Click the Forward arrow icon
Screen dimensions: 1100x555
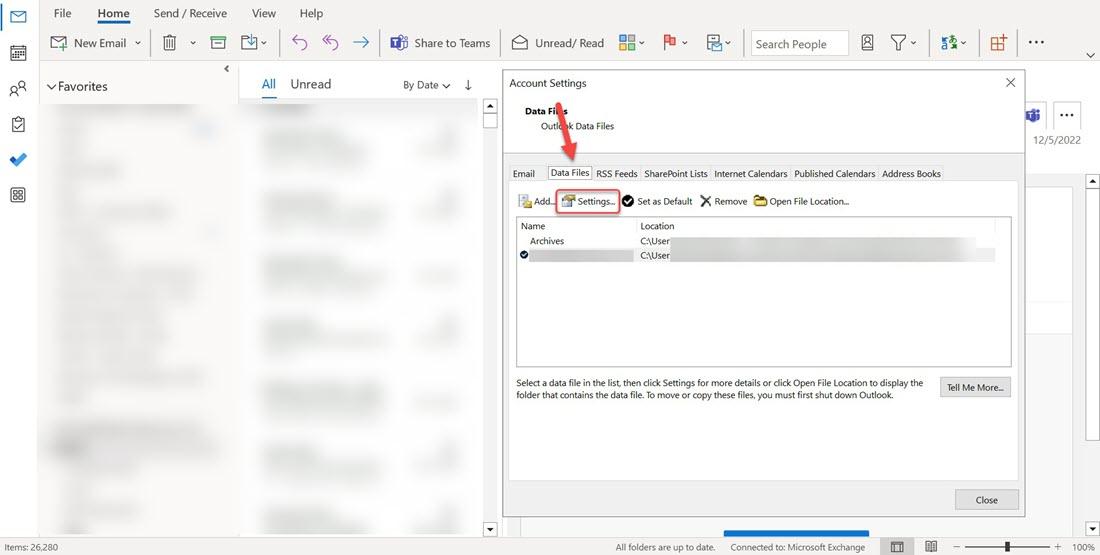pyautogui.click(x=361, y=43)
